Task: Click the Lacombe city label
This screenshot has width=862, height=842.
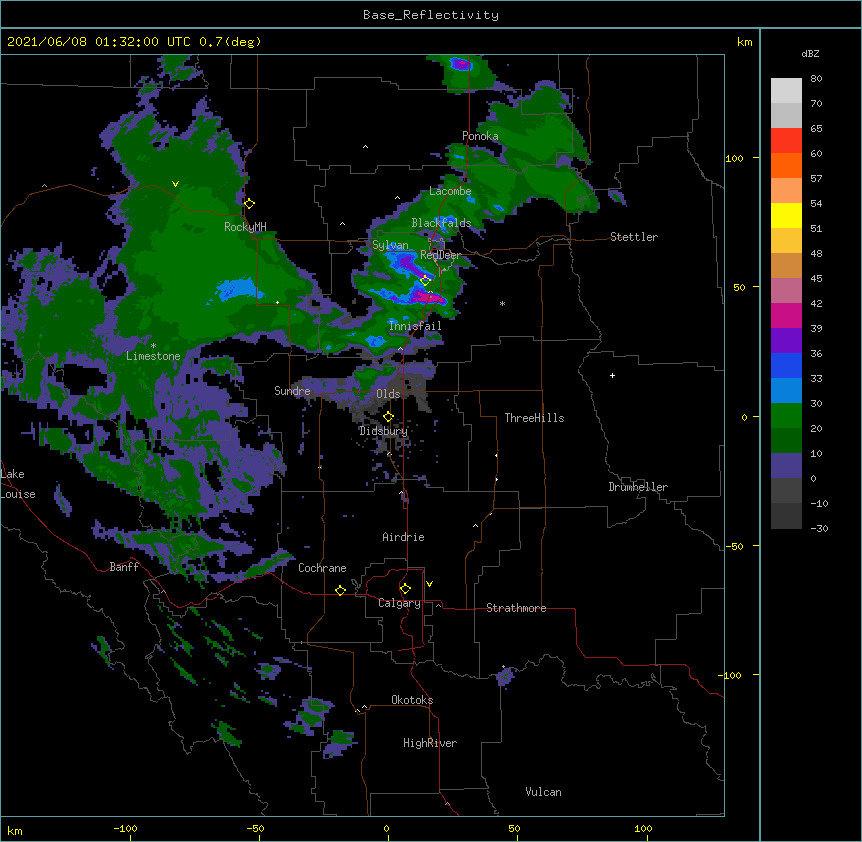Action: tap(450, 191)
